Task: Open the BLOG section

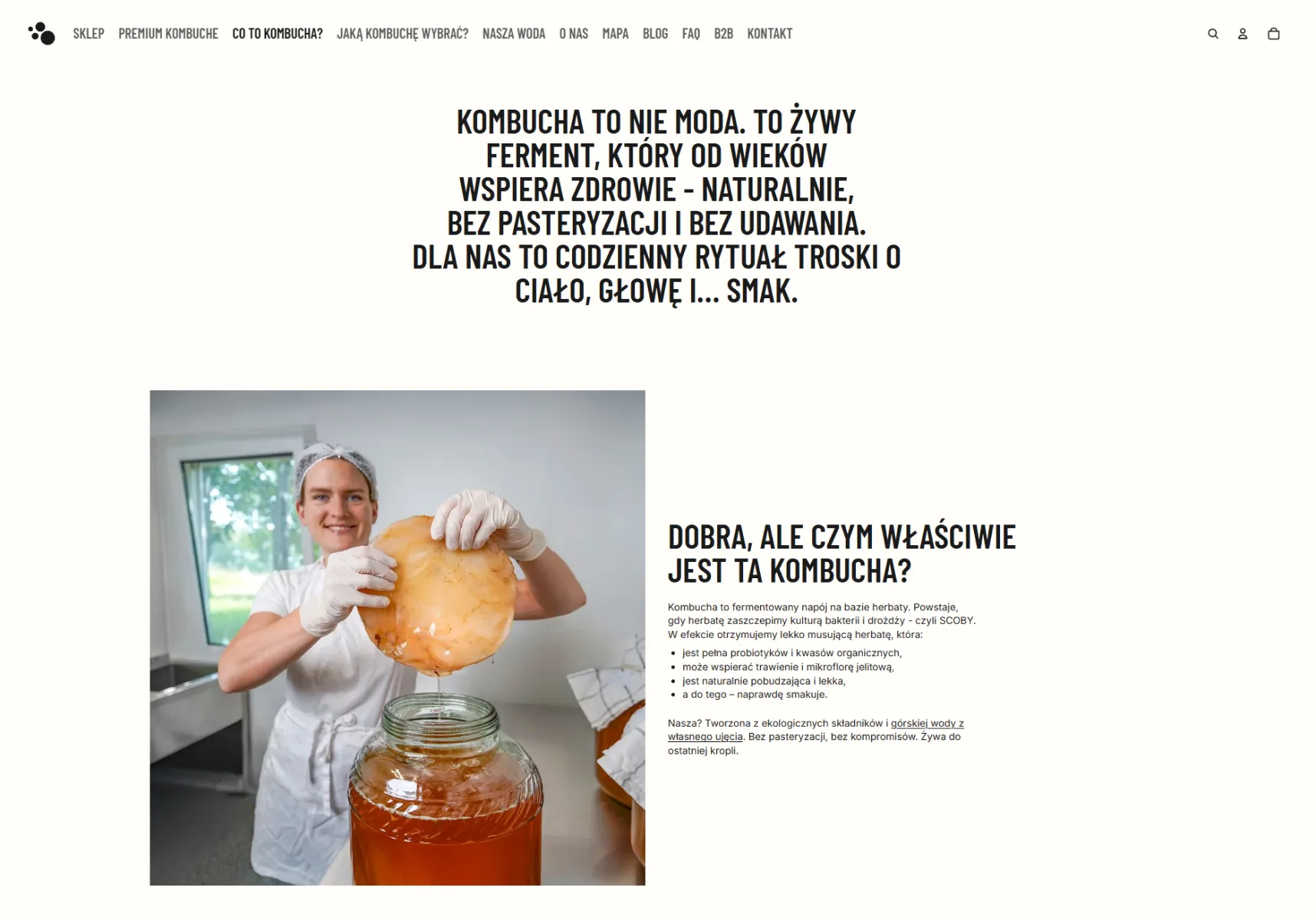Action: (x=655, y=34)
